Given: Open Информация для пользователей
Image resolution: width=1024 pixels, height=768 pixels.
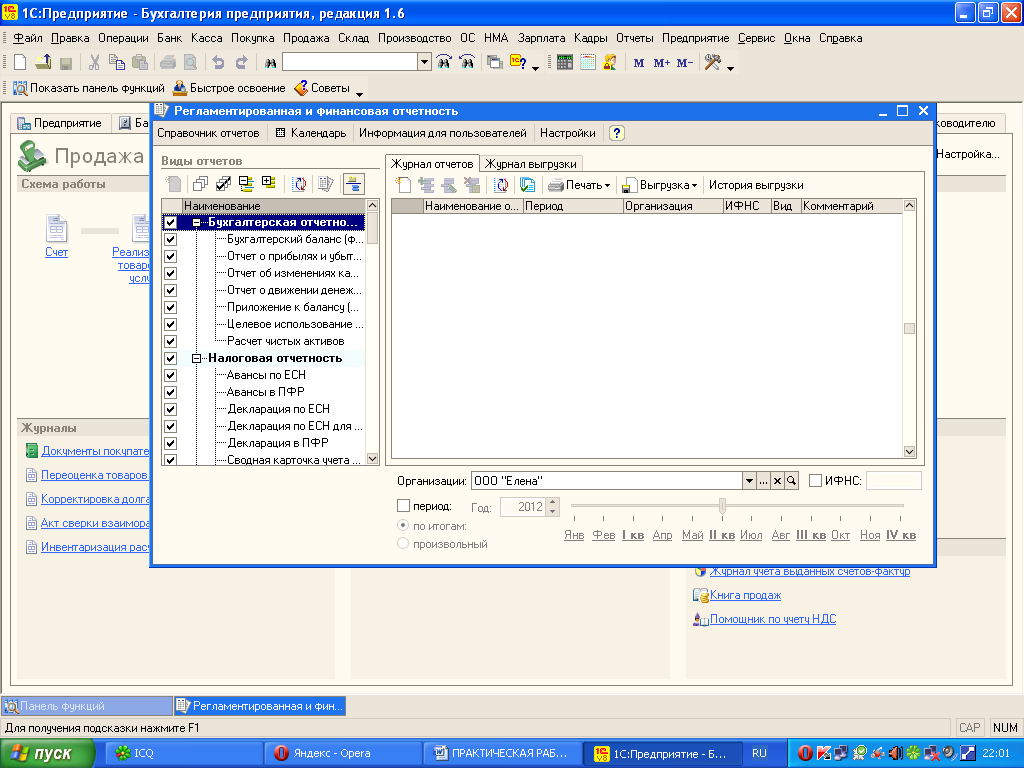Looking at the screenshot, I should [x=443, y=133].
